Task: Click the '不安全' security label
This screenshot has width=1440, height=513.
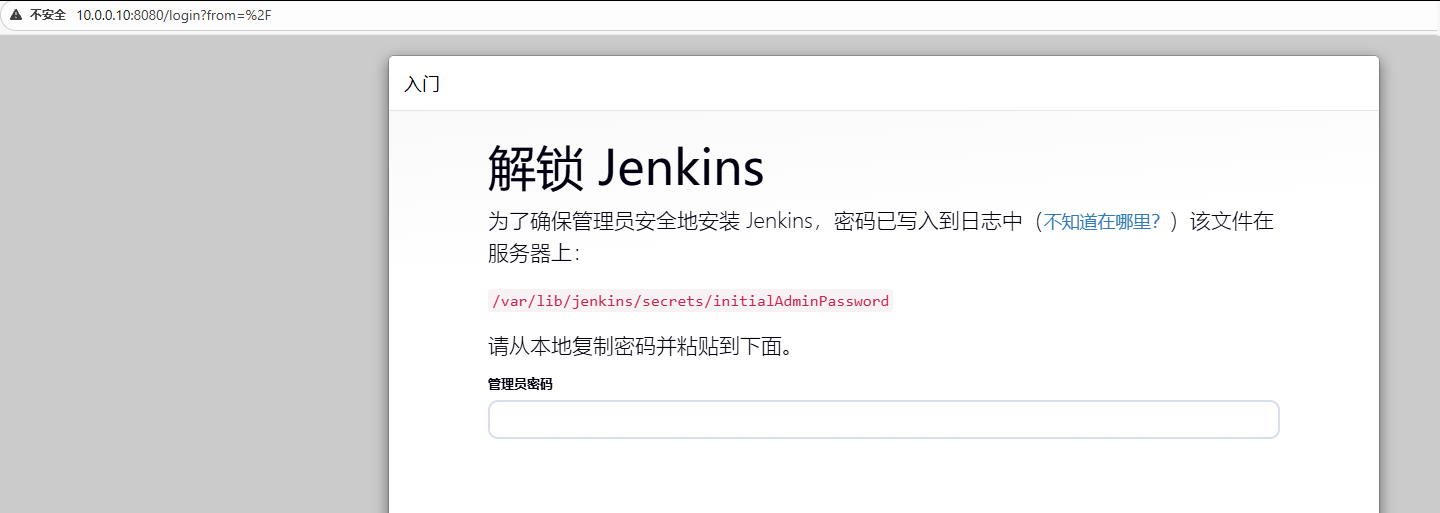Action: pos(48,15)
